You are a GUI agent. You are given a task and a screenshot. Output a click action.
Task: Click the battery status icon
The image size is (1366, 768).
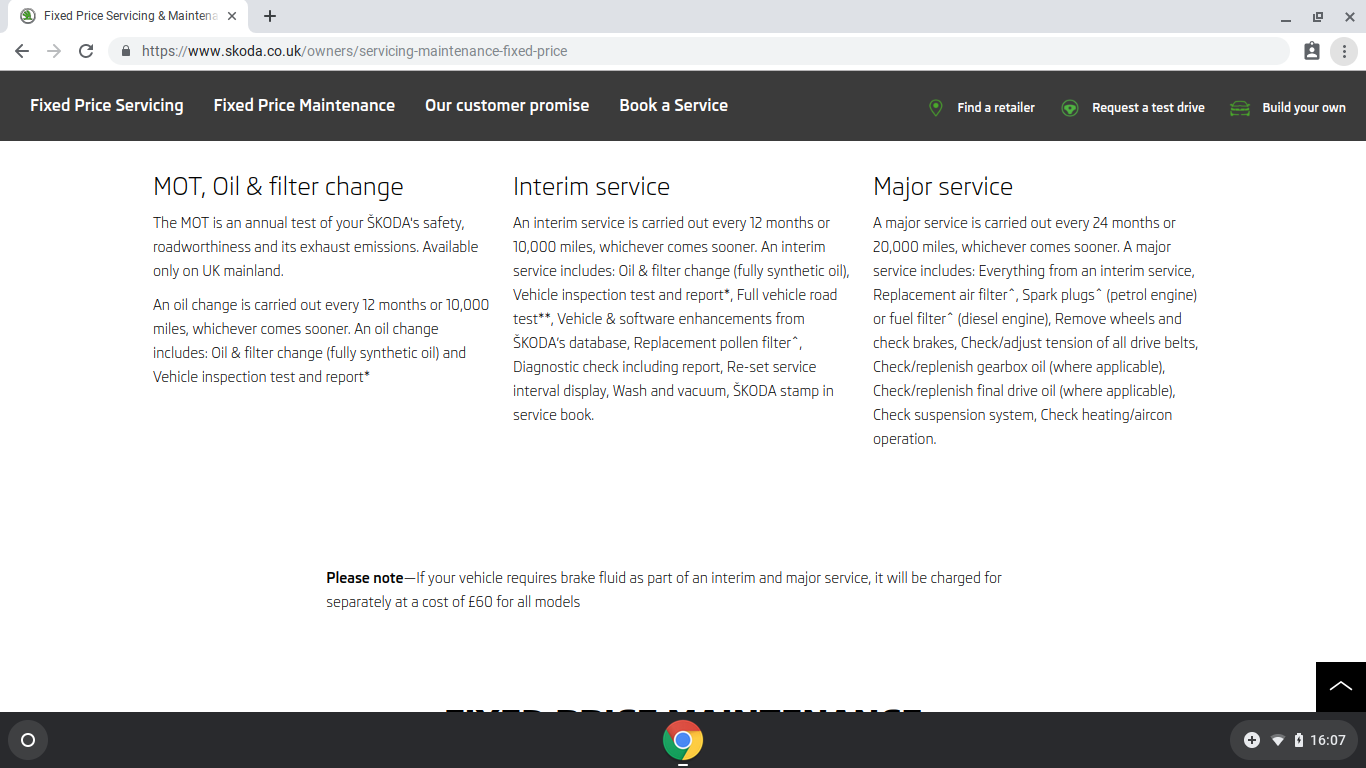tap(1299, 740)
